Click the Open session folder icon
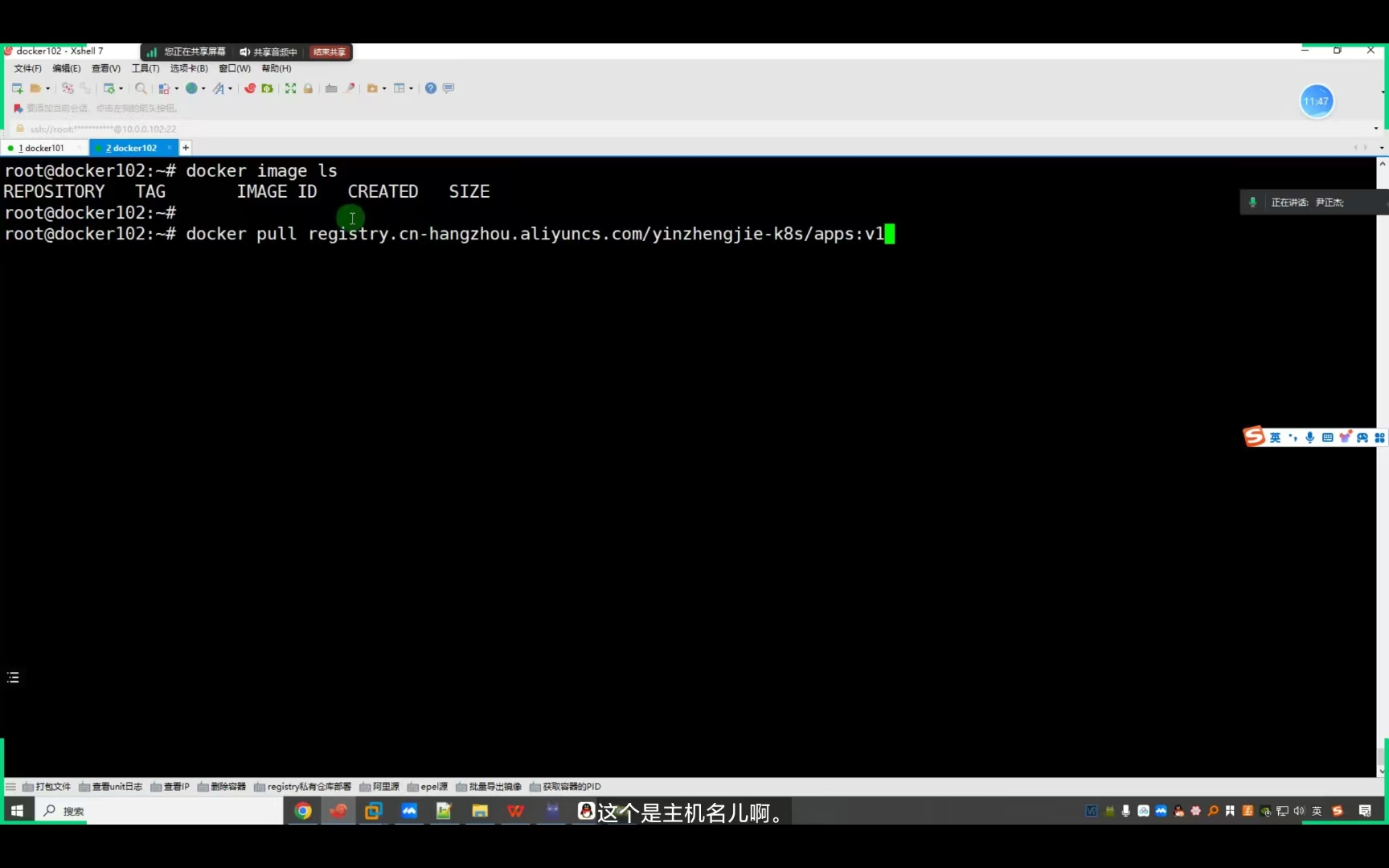Screen dimensions: 1389x868 (x=35, y=88)
